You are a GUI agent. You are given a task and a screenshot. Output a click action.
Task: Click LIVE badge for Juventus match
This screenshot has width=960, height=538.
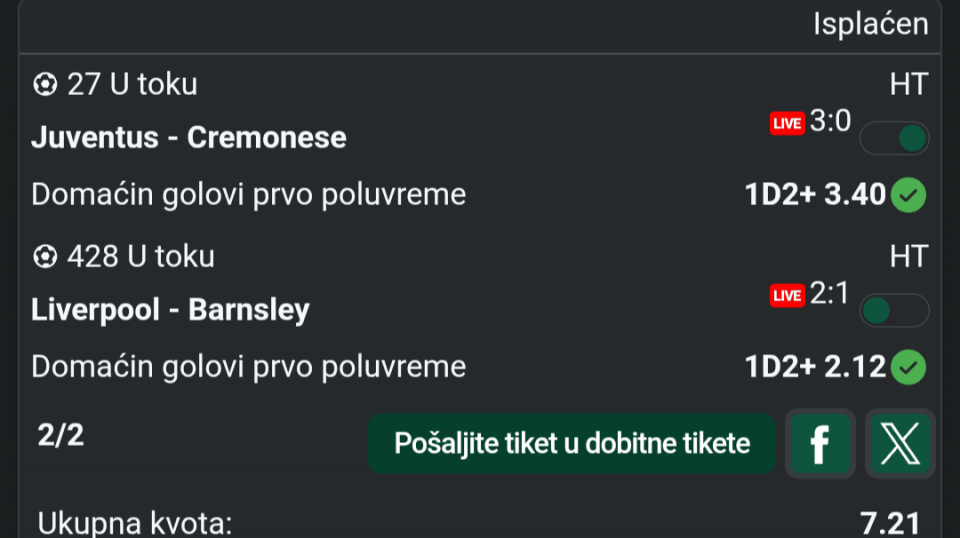tap(787, 123)
